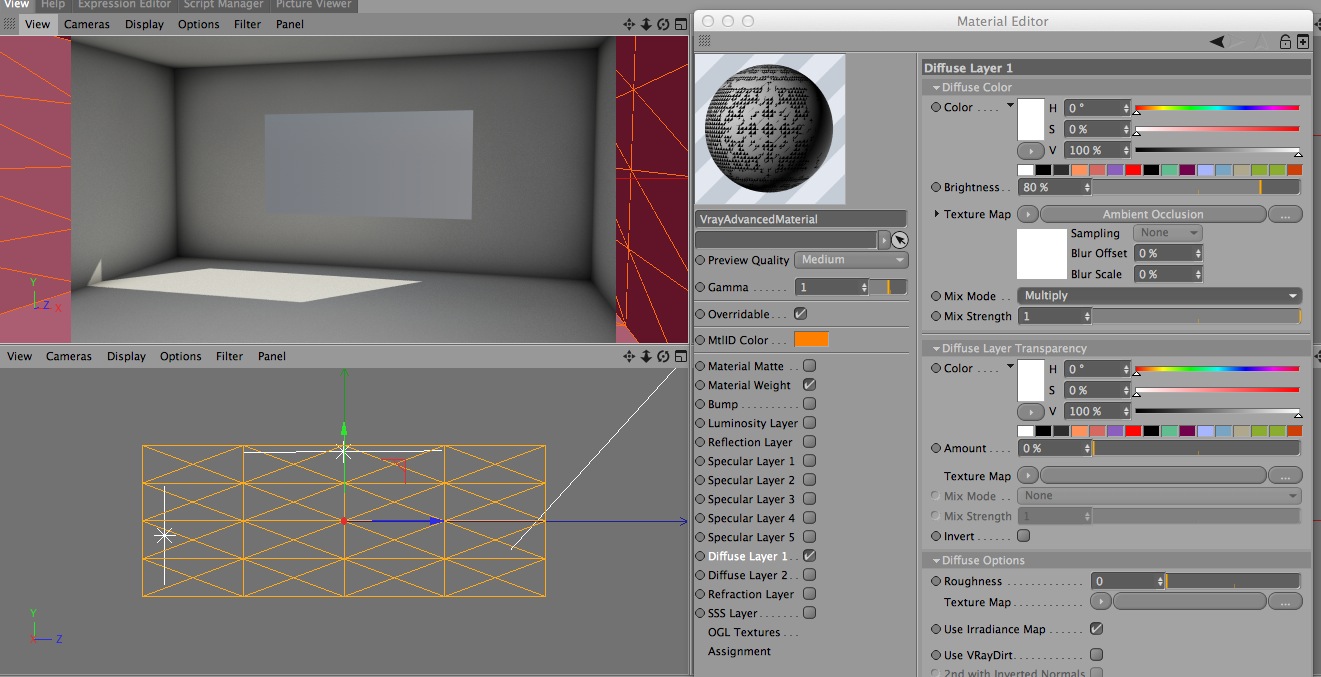Viewport: 1321px width, 677px height.
Task: Click the Diffuse Texture Map browse ellipsis button
Action: 1285,215
